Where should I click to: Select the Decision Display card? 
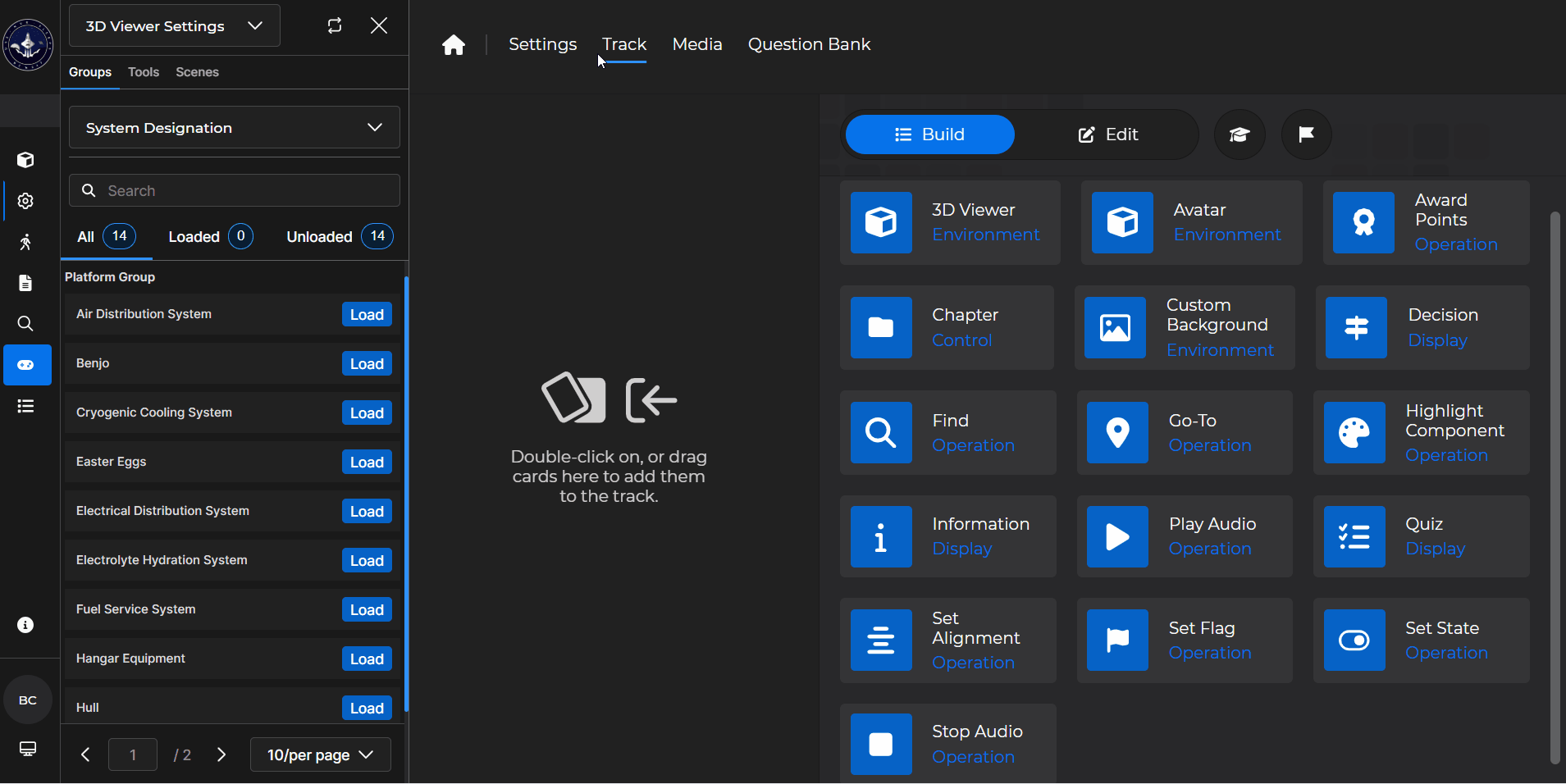1422,328
